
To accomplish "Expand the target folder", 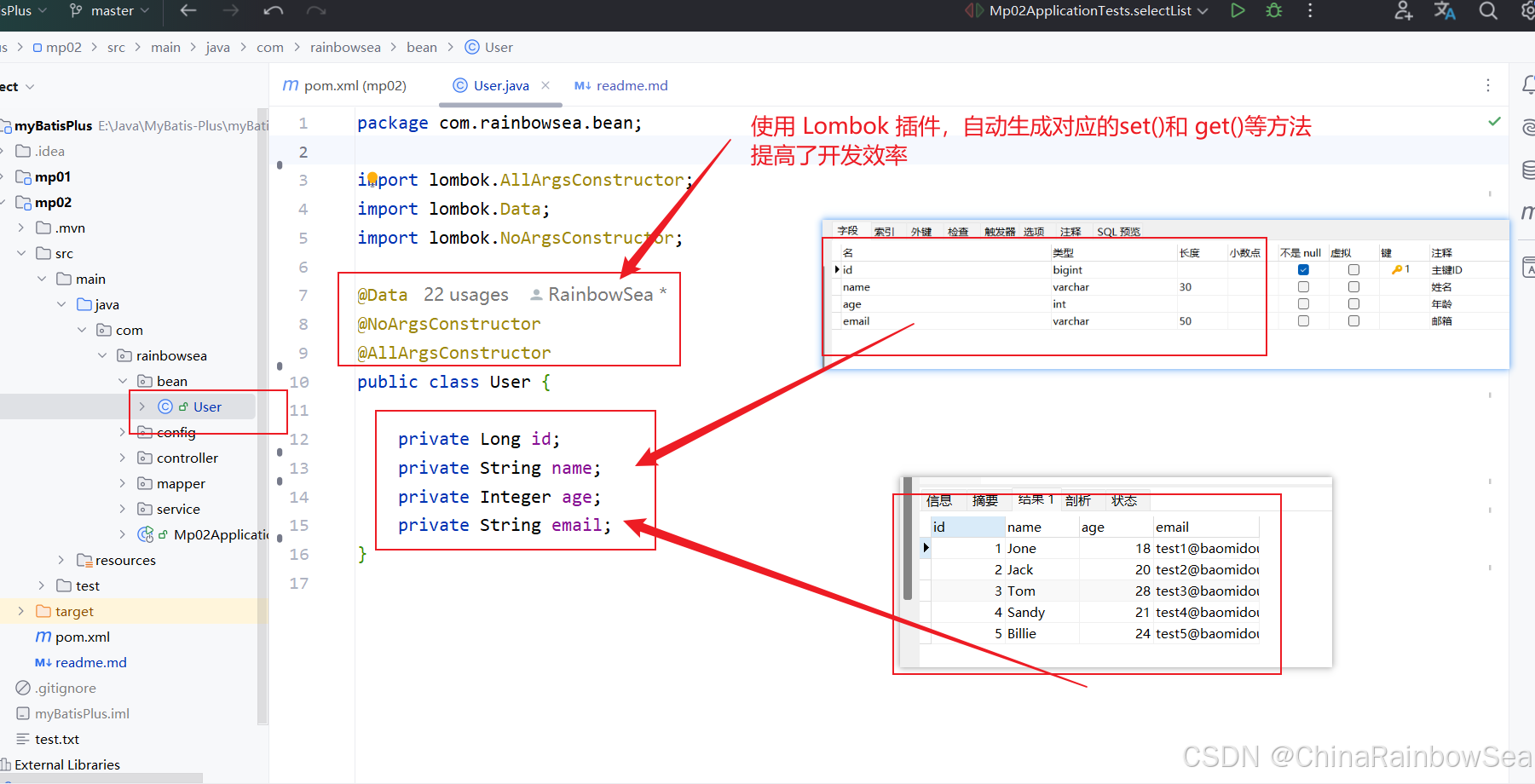I will pos(21,611).
